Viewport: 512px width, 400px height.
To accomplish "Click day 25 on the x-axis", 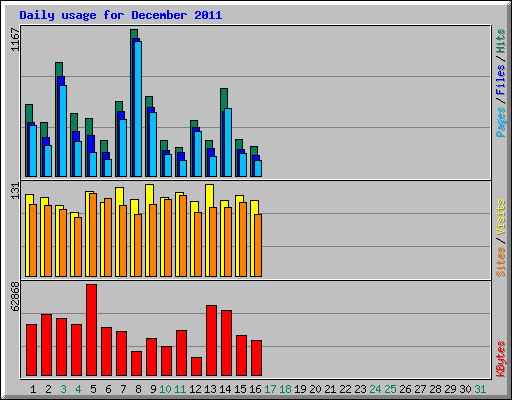I will [390, 389].
